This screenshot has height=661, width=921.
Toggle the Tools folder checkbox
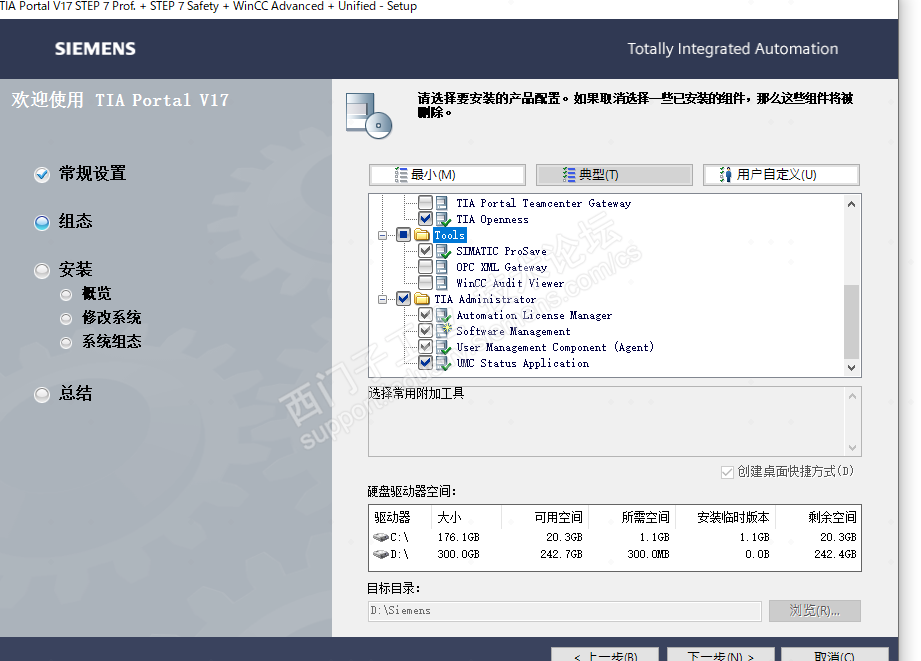tap(403, 235)
